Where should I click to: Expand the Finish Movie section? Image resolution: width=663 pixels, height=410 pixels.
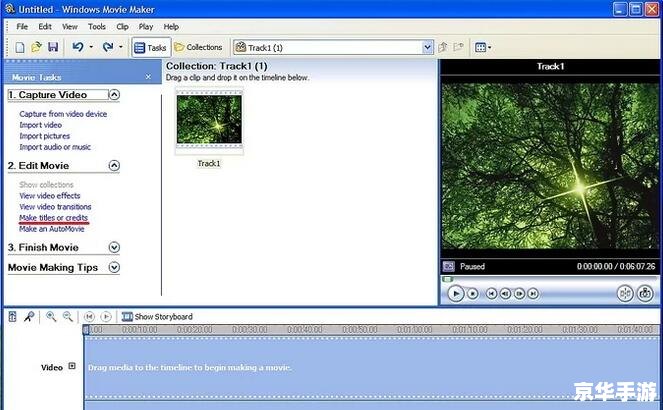tap(114, 247)
